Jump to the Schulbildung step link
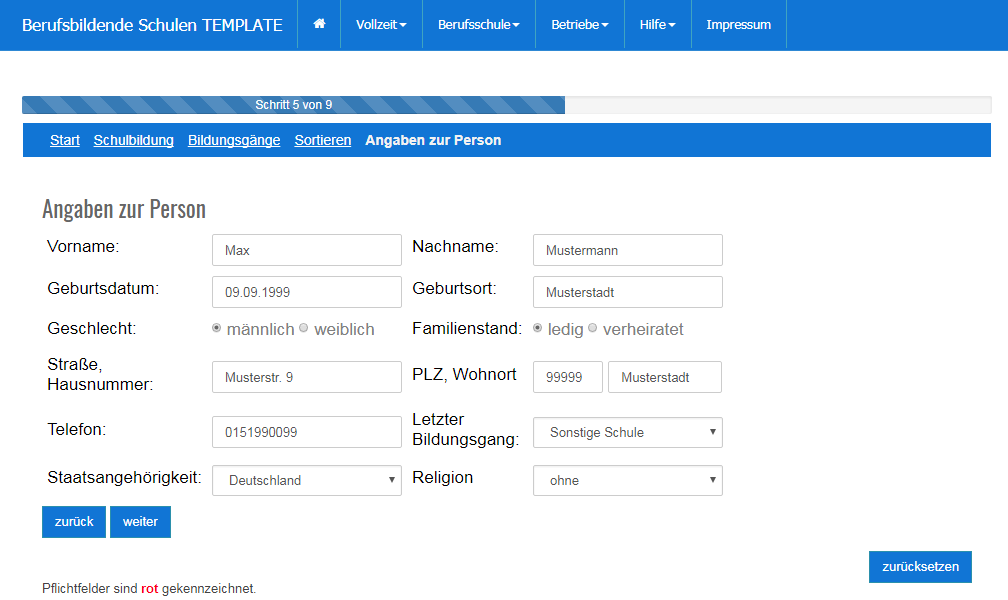The height and width of the screenshot is (600, 1008). (134, 140)
